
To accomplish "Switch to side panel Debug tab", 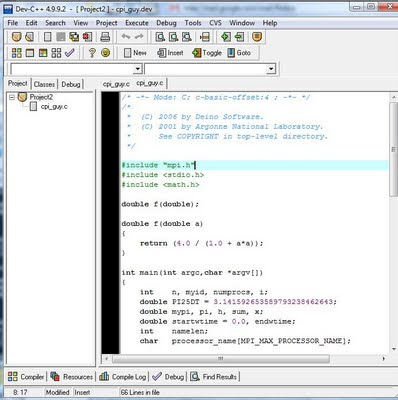I will [71, 84].
